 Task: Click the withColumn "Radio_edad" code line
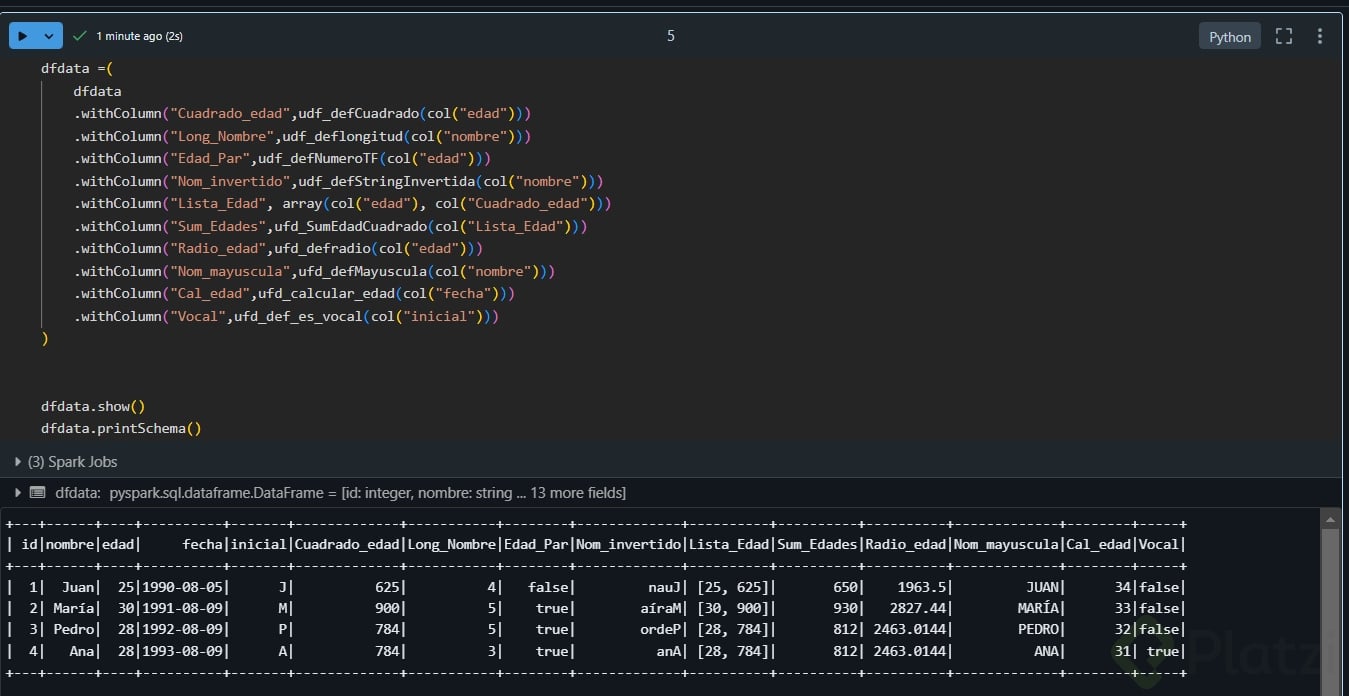278,248
